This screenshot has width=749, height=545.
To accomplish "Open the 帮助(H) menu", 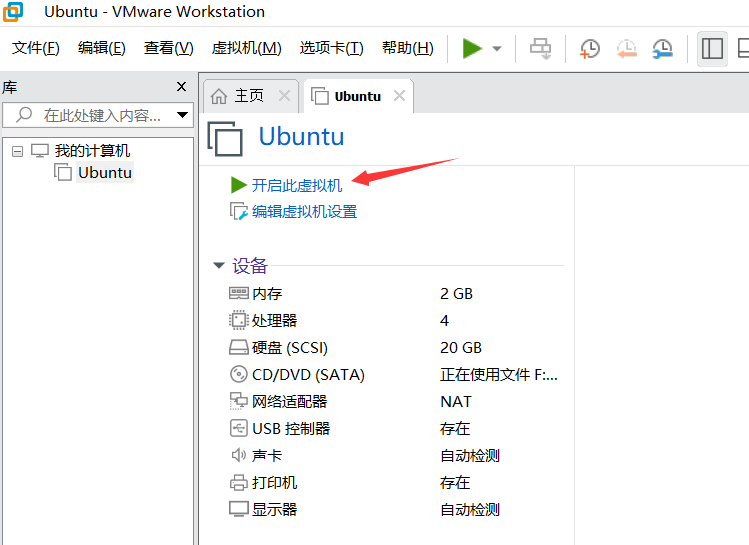I will coord(407,48).
